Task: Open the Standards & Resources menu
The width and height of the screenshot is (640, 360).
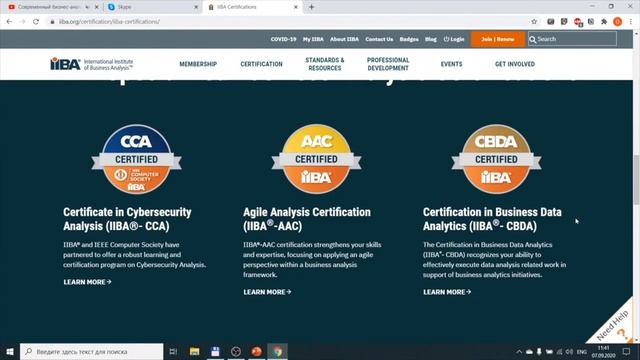Action: click(x=324, y=64)
